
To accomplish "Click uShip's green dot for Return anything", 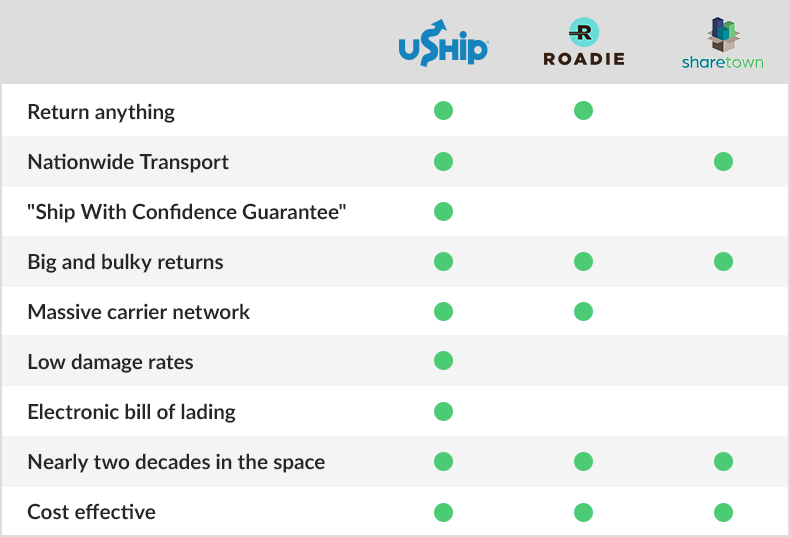I will [443, 111].
